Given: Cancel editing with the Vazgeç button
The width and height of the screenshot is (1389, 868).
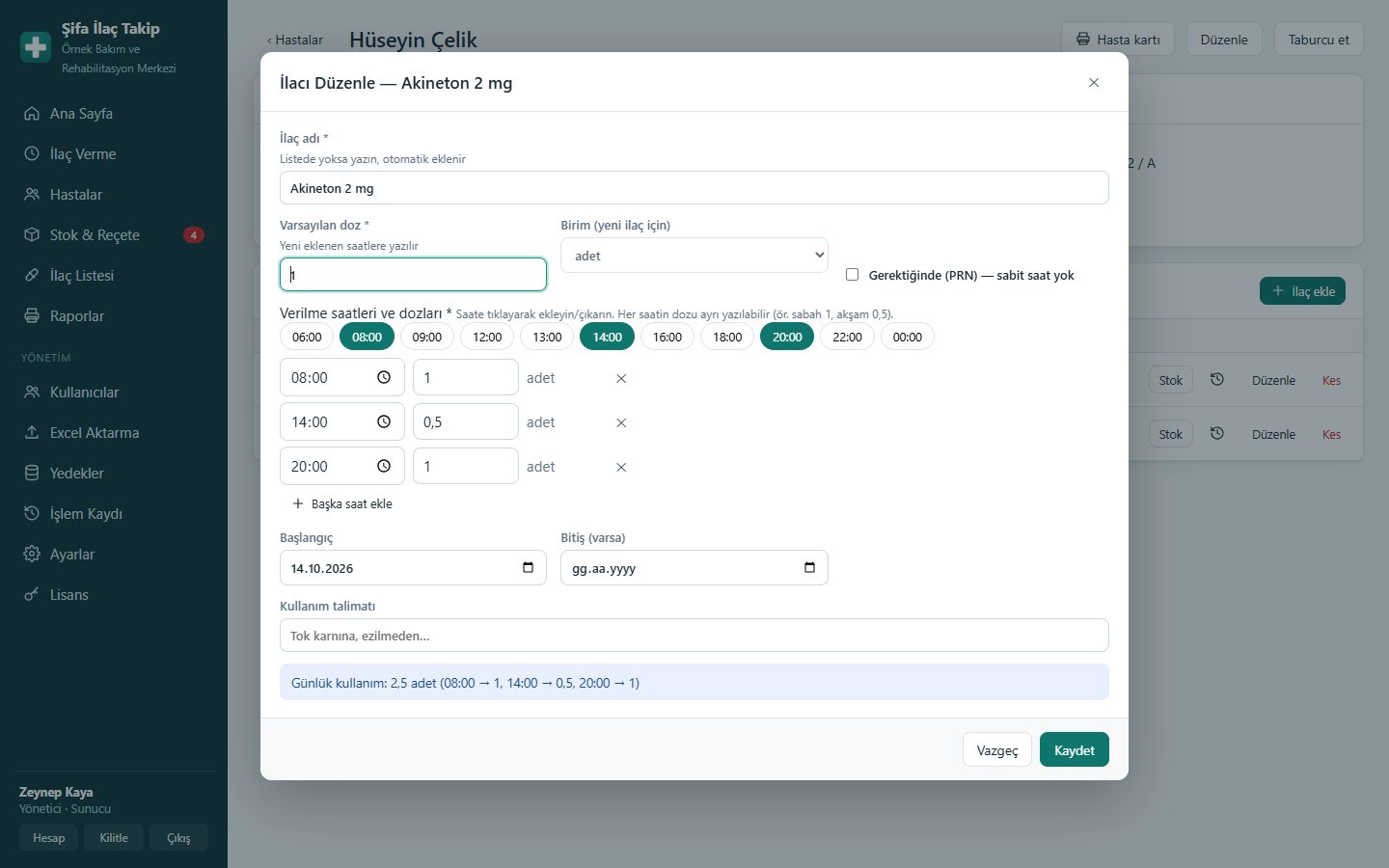Looking at the screenshot, I should pyautogui.click(x=997, y=750).
